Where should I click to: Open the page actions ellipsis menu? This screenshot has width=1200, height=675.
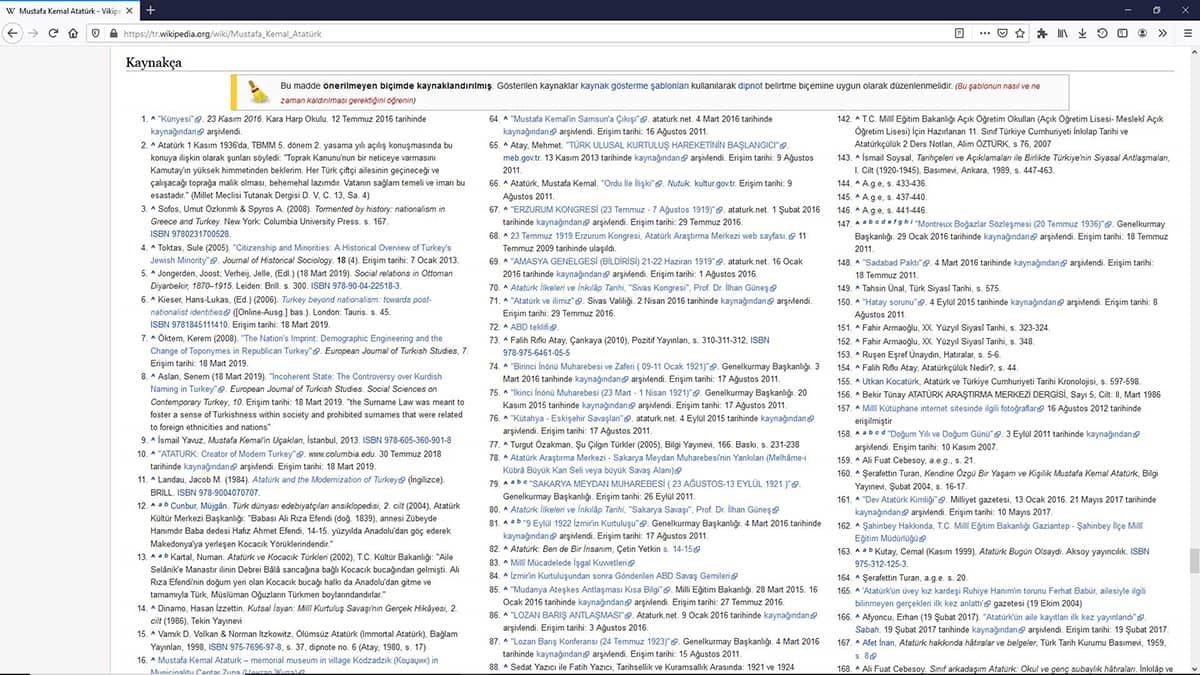click(985, 33)
